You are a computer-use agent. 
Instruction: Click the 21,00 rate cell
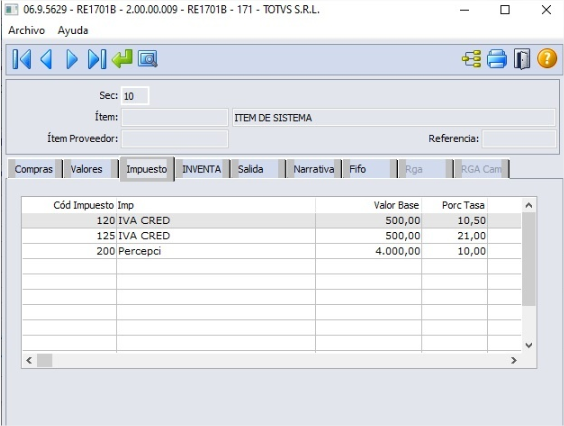point(455,236)
